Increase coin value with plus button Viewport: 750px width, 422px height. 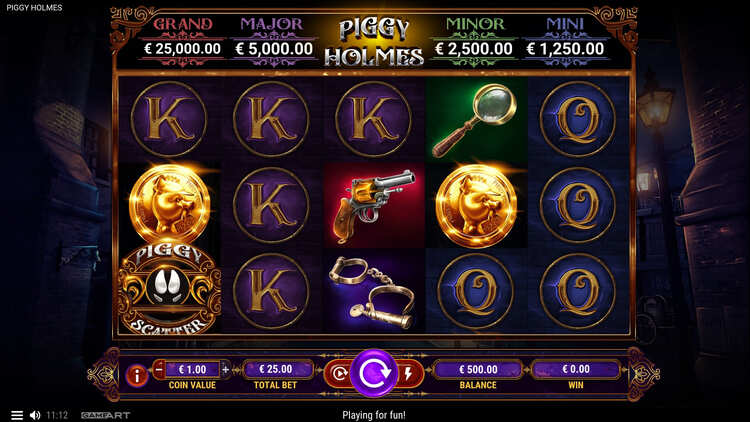pyautogui.click(x=225, y=369)
